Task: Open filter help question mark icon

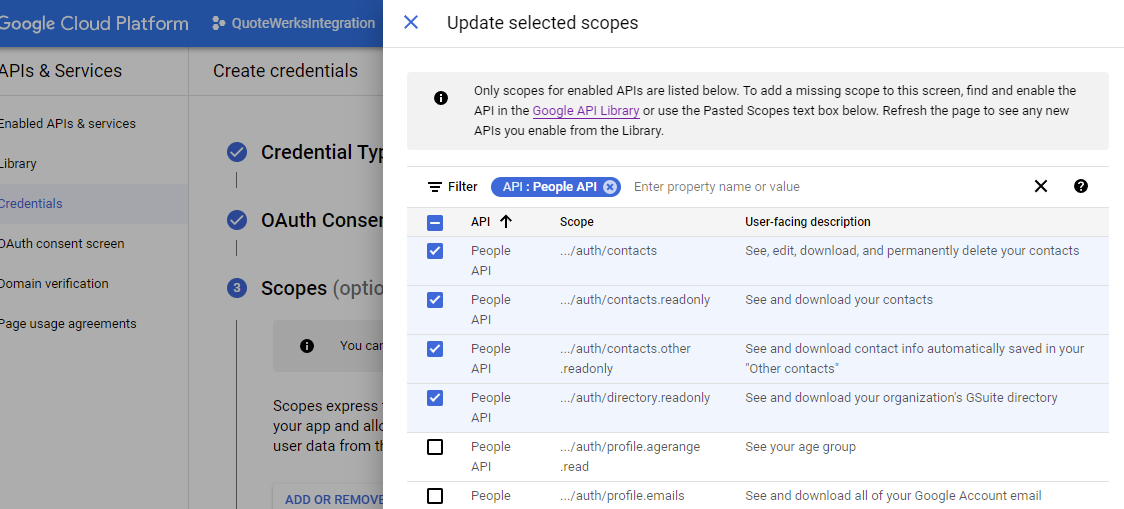Action: (x=1081, y=186)
